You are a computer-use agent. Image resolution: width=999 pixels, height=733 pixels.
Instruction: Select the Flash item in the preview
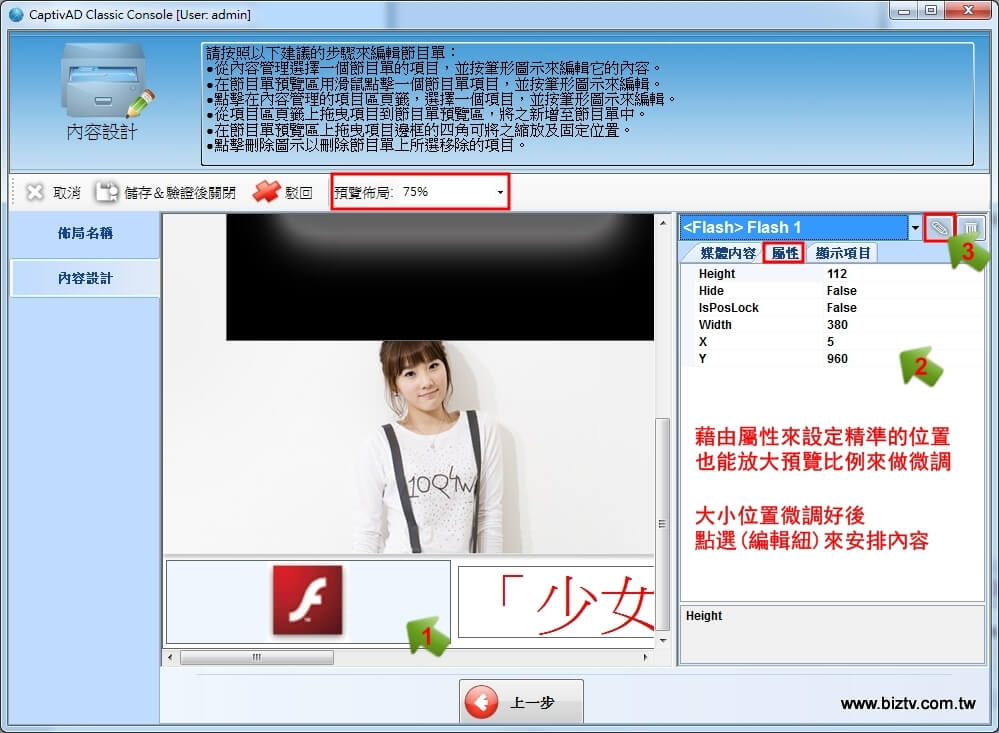click(308, 601)
